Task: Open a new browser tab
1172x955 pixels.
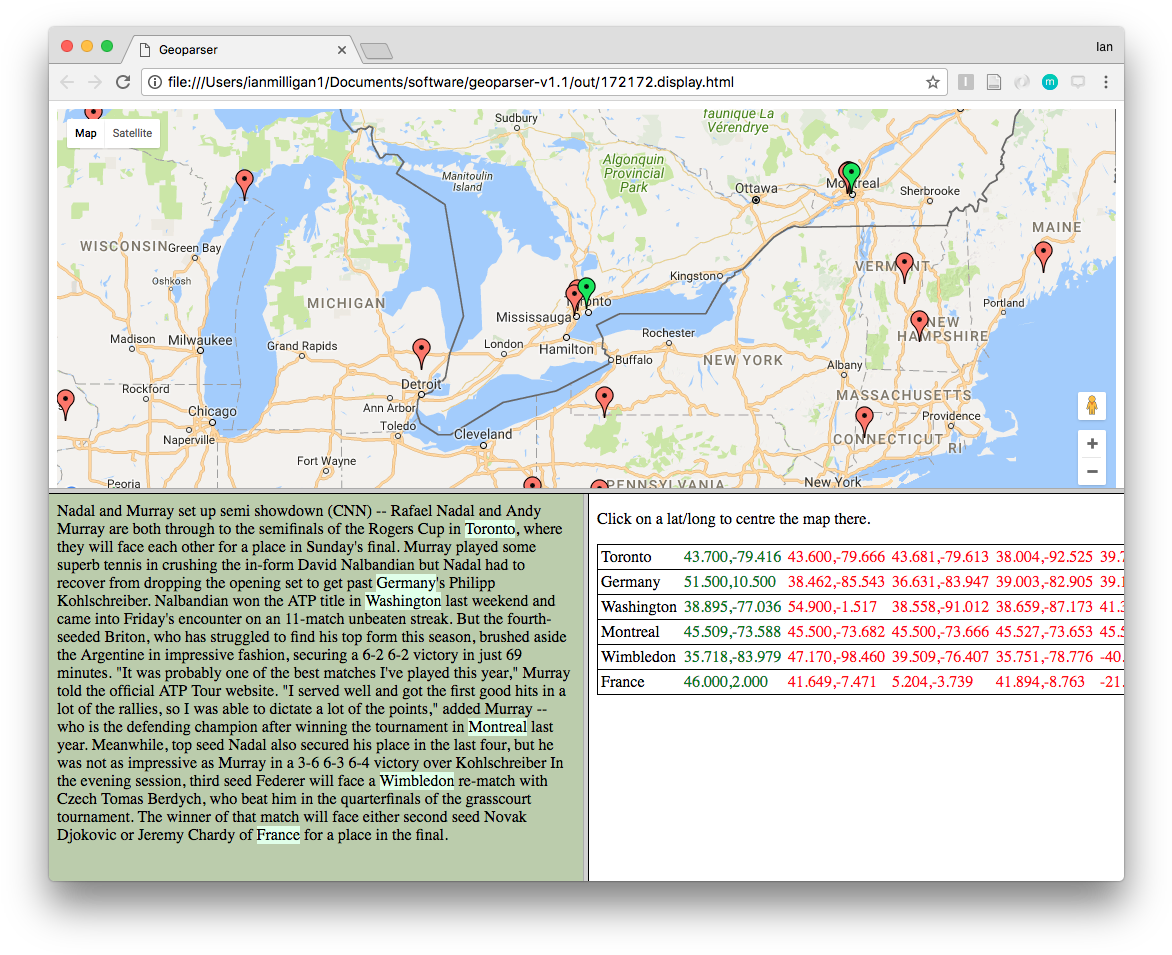Action: (376, 51)
